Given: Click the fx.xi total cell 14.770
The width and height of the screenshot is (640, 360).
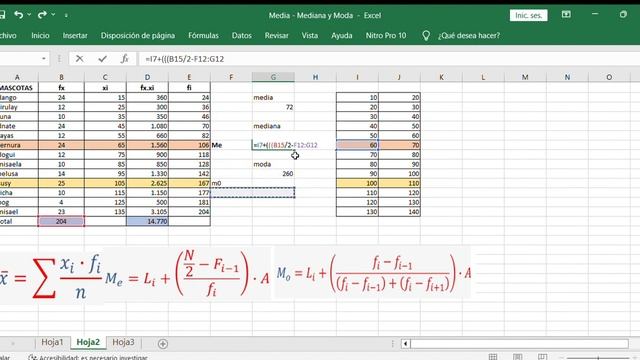Looking at the screenshot, I should 147,221.
